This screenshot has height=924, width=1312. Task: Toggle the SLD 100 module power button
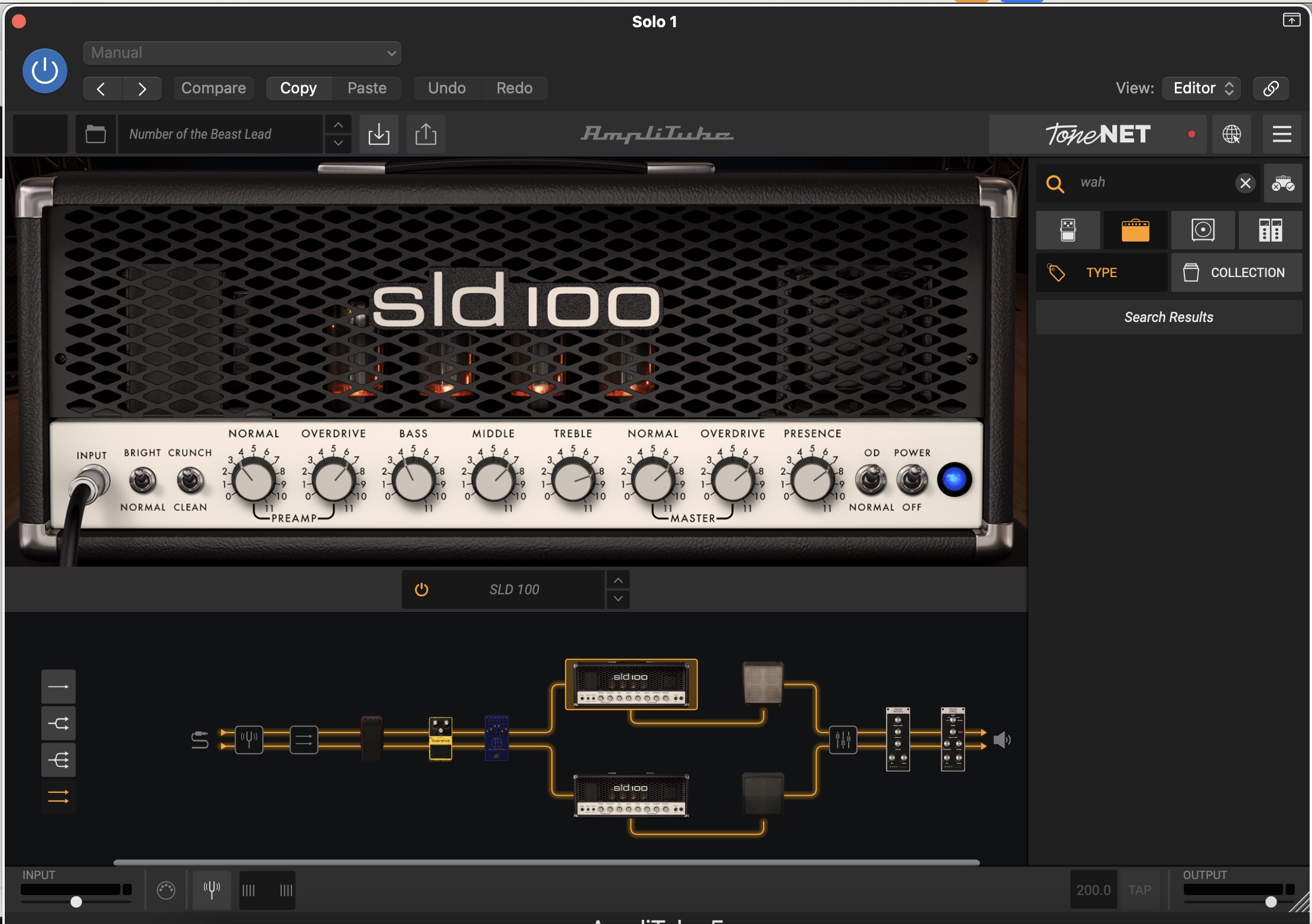coord(421,590)
